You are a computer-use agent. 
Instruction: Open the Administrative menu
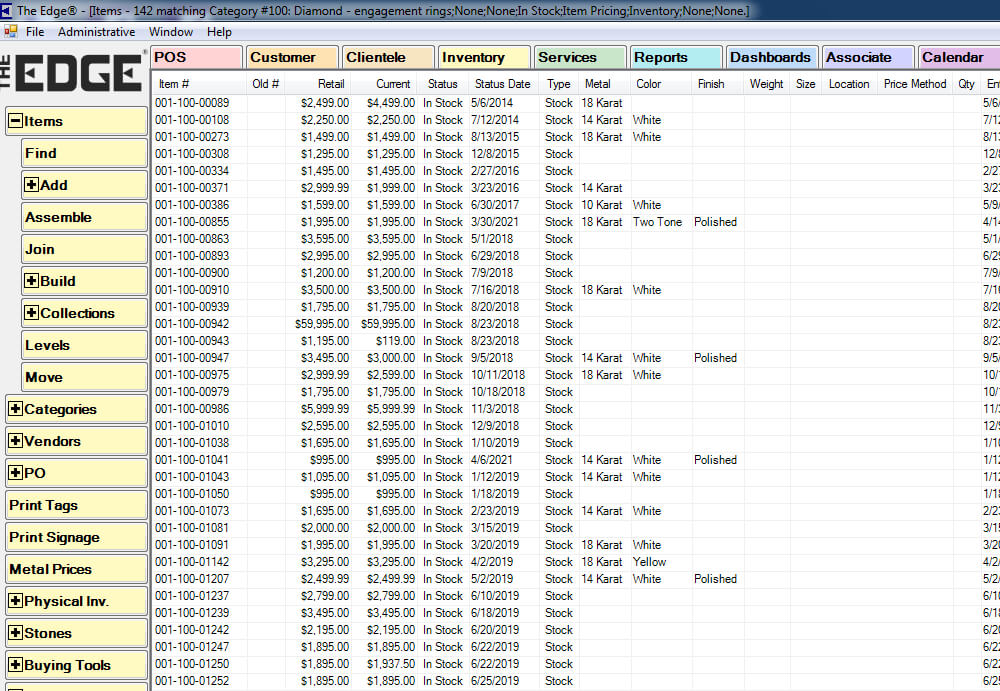(x=96, y=32)
